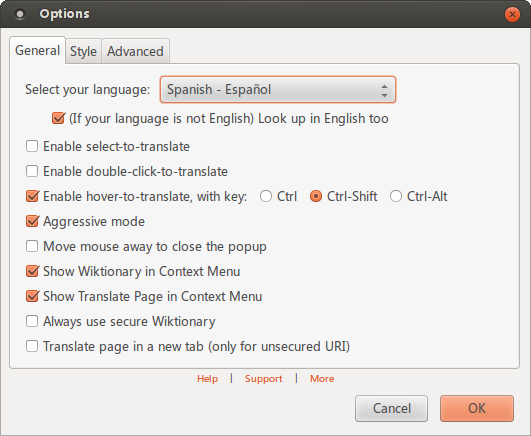Screen dimensions: 531x436
Task: Select the Ctrl-Alt radio button
Action: [396, 196]
